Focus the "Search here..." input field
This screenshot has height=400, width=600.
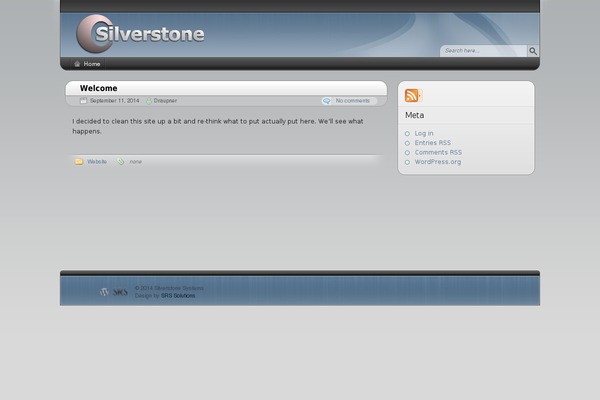pos(484,51)
